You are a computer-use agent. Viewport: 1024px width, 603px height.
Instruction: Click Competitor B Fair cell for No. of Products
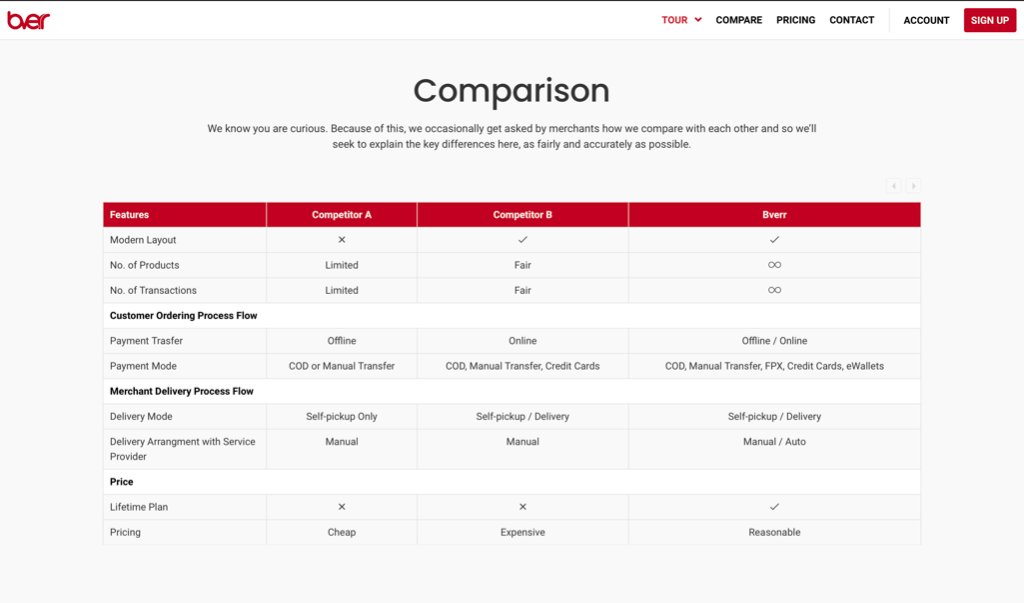(x=522, y=265)
